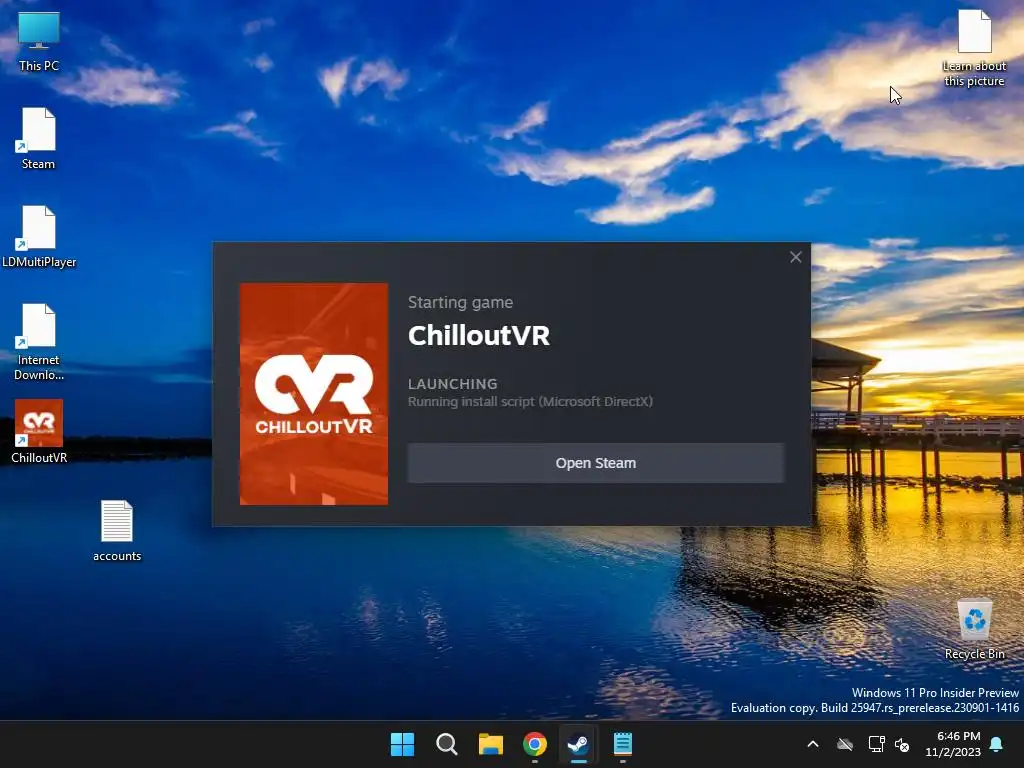Open taskbar Search

point(447,744)
